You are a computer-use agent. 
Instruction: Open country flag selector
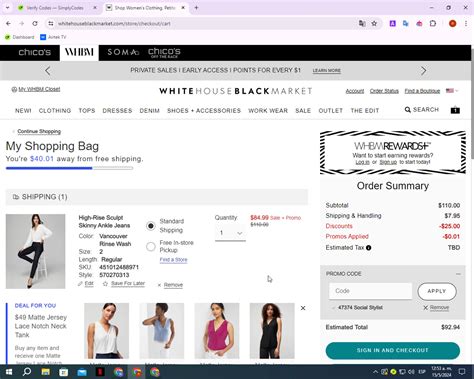coord(452,91)
